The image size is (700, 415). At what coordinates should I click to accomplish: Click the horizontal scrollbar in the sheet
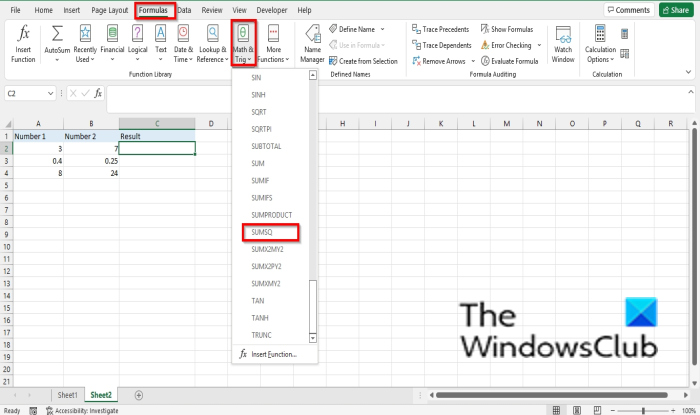pyautogui.click(x=552, y=395)
